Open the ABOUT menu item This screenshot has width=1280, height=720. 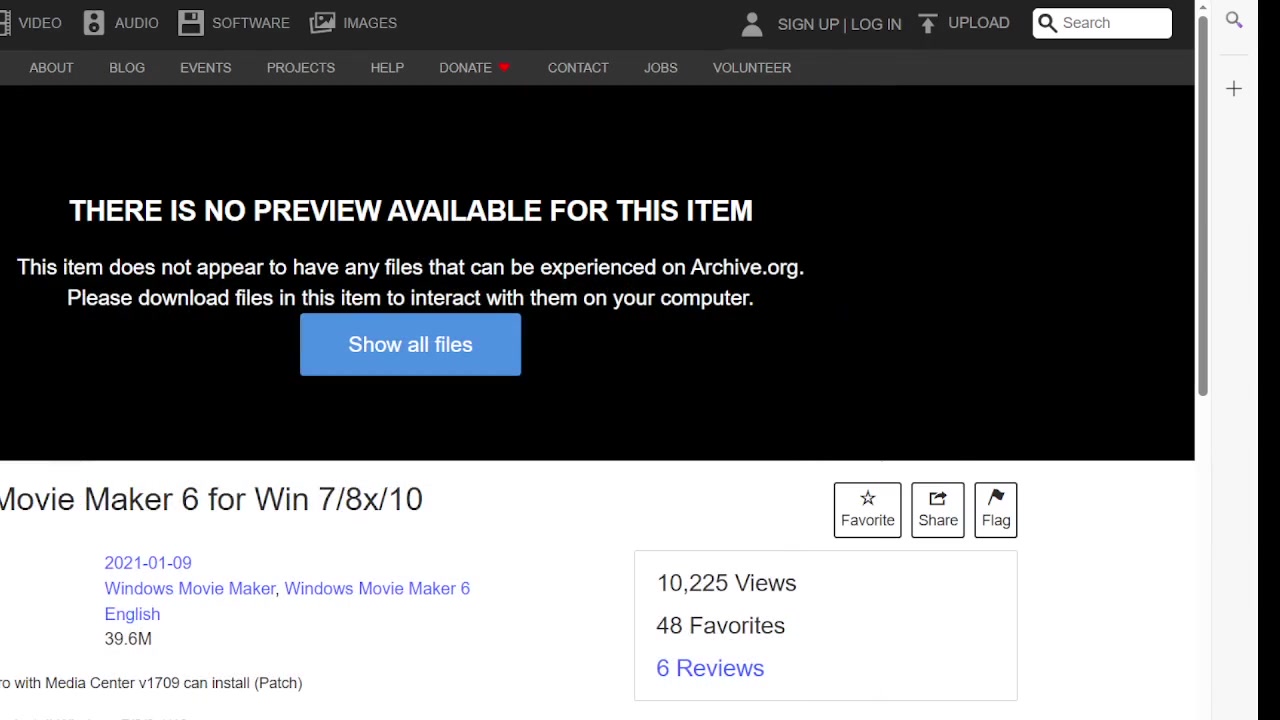pyautogui.click(x=51, y=68)
